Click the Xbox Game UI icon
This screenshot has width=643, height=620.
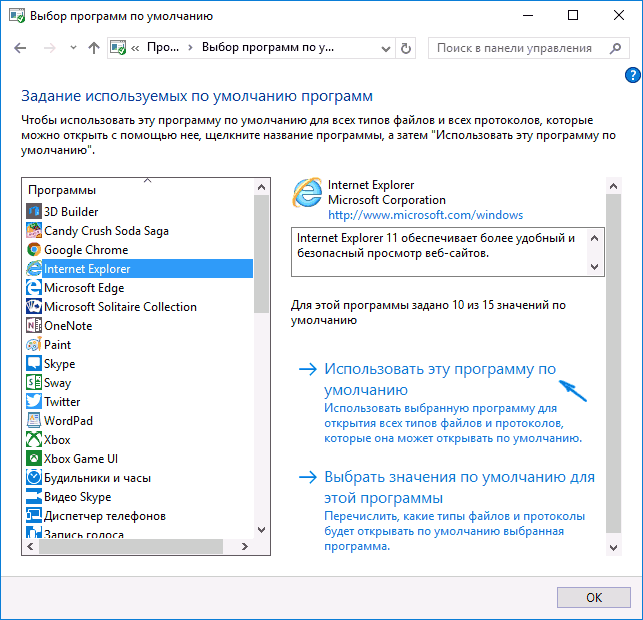coord(34,458)
